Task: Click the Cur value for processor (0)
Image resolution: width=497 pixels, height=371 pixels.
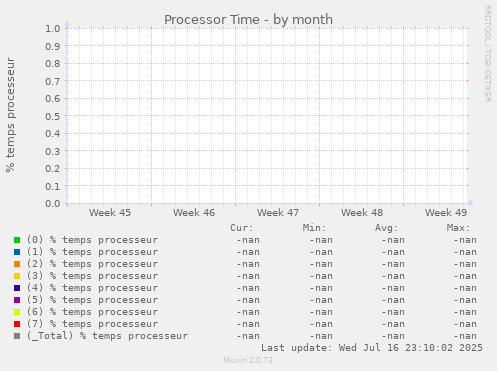Action: coord(248,240)
